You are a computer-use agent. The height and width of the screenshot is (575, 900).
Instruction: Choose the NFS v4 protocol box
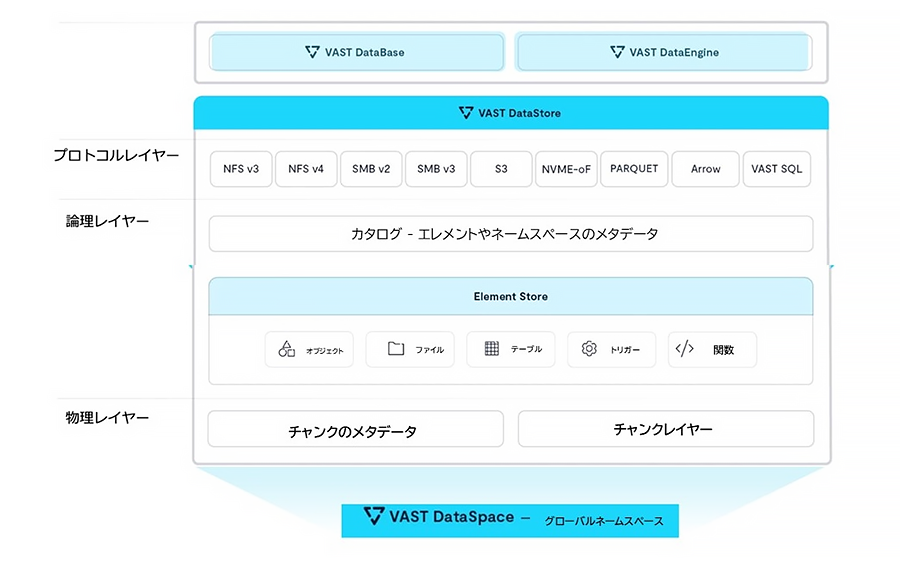pos(306,169)
